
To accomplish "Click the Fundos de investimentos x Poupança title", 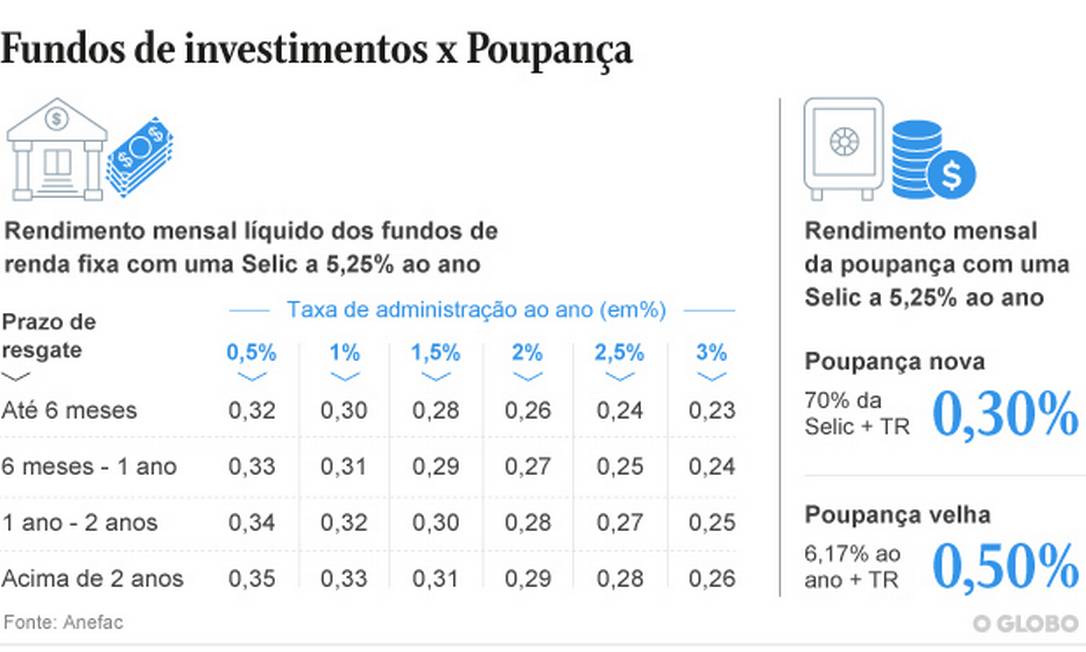I will pos(316,50).
